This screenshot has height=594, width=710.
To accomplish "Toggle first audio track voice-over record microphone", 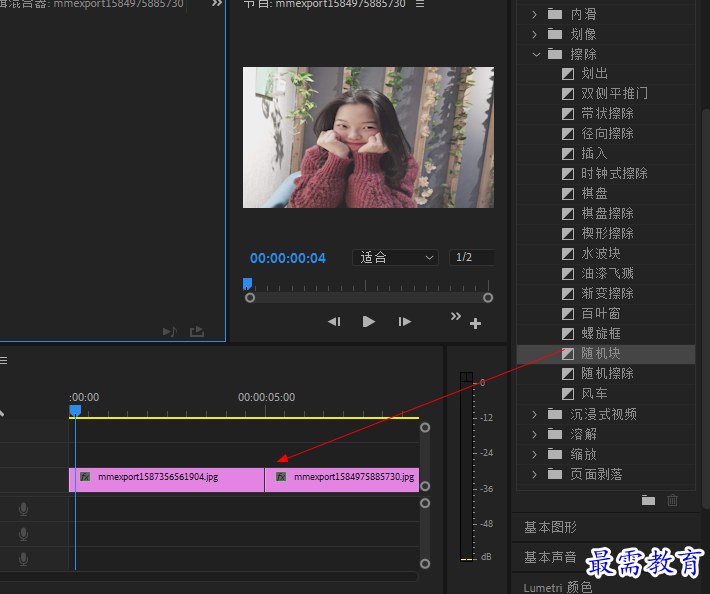I will point(24,509).
